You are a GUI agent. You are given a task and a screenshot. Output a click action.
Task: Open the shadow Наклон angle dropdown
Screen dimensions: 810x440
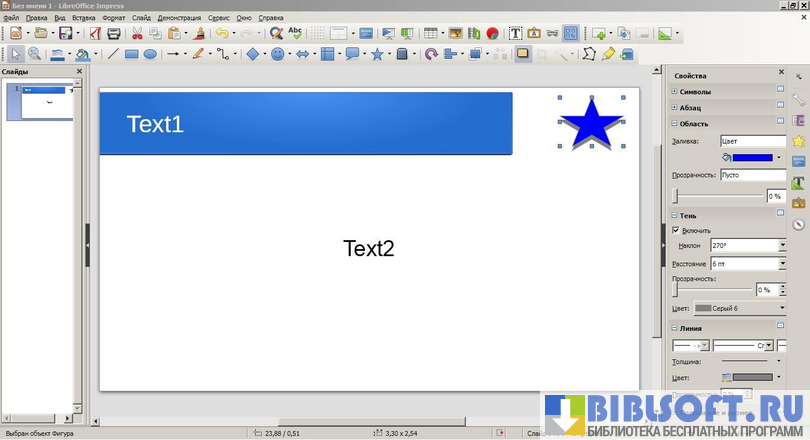[781, 245]
